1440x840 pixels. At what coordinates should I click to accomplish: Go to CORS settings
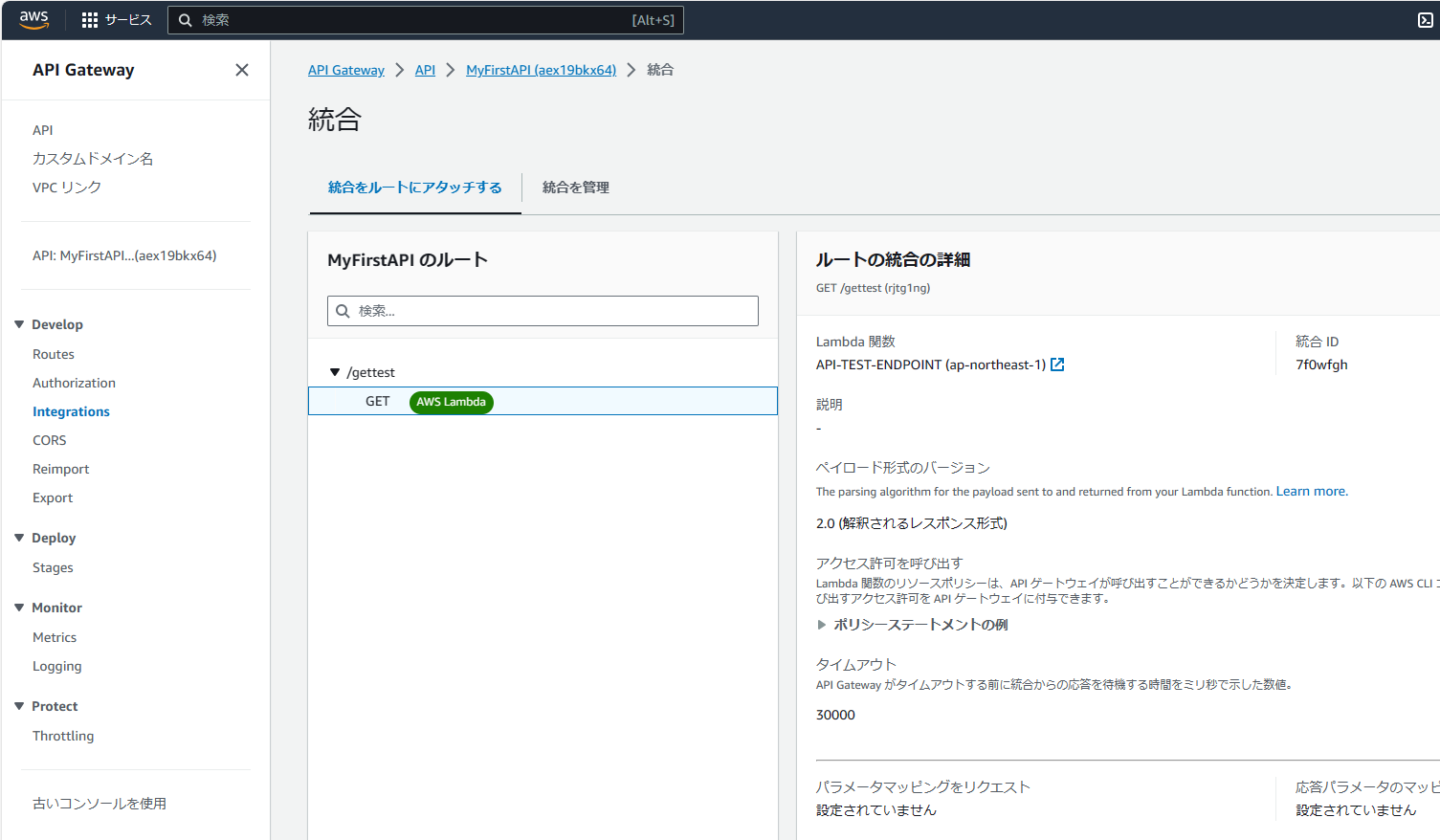(x=50, y=440)
